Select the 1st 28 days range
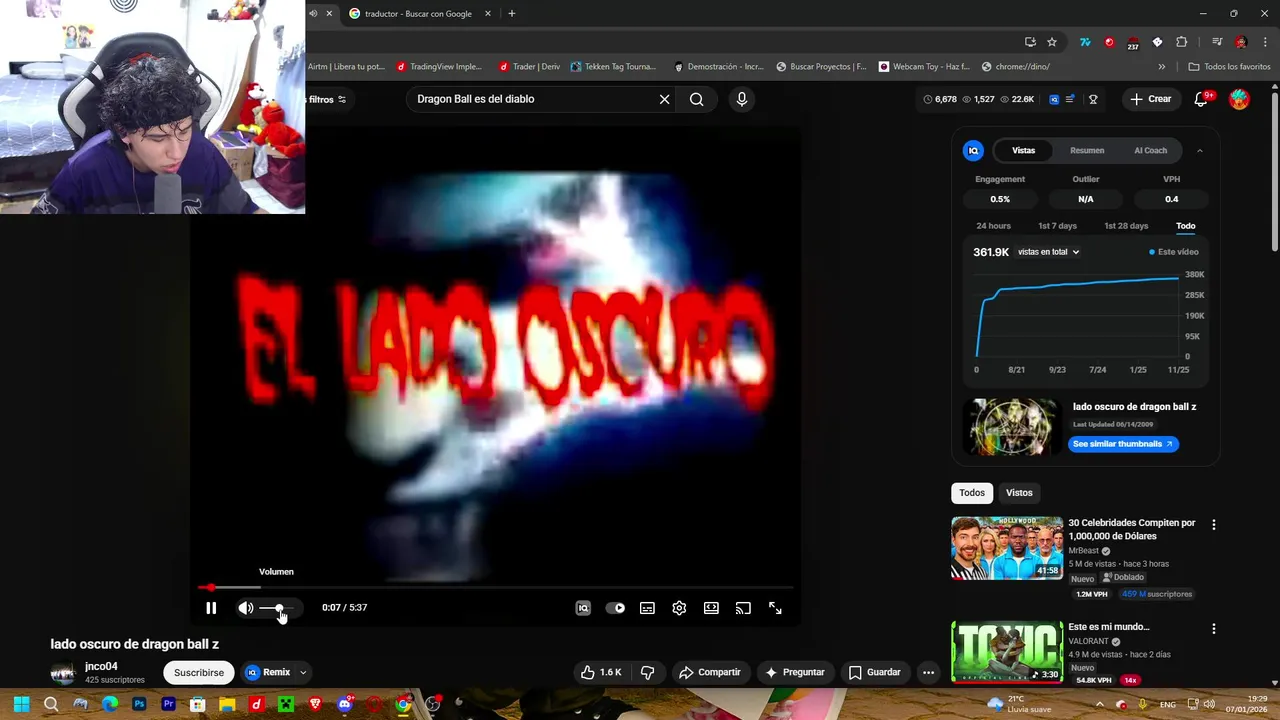This screenshot has height=720, width=1280. pos(1126,226)
